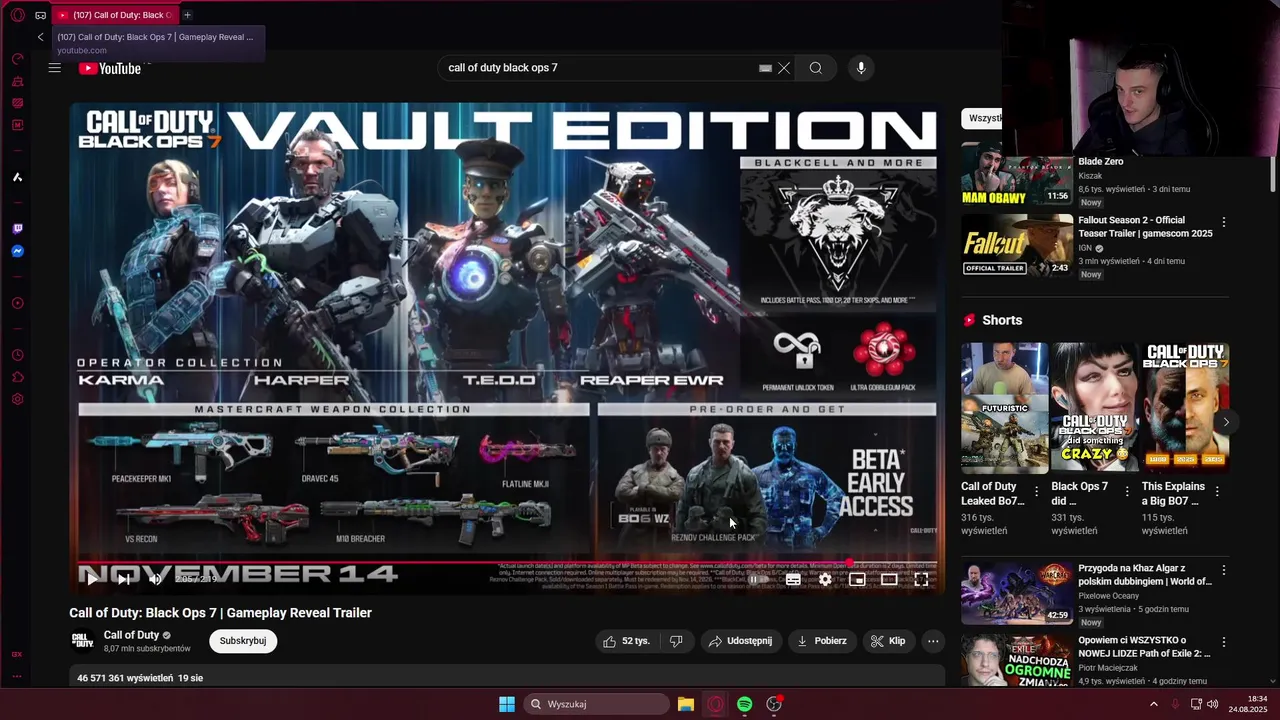Toggle subtitles in the video player
1280x720 pixels.
pos(793,579)
